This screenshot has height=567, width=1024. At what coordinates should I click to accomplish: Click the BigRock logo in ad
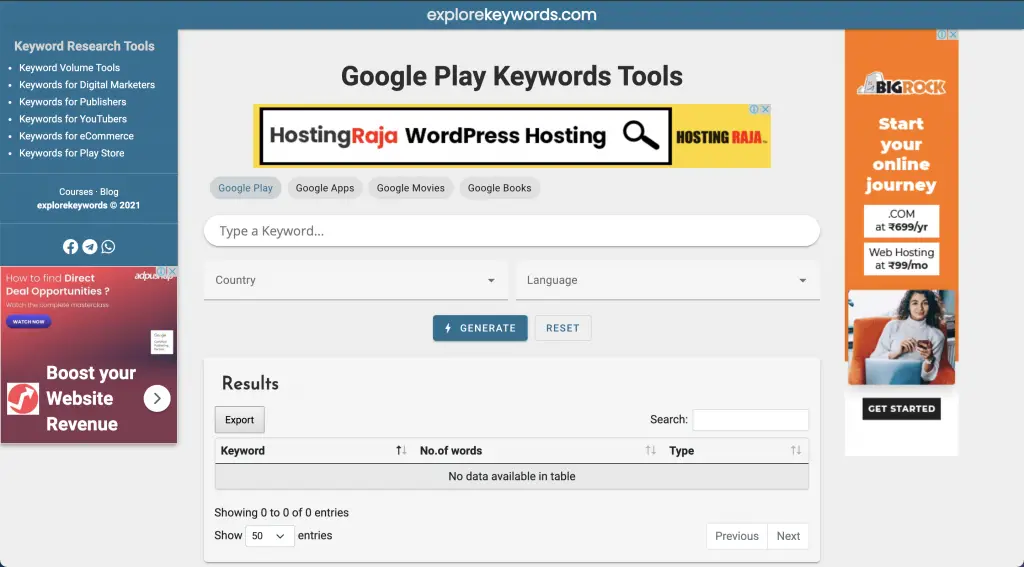901,84
